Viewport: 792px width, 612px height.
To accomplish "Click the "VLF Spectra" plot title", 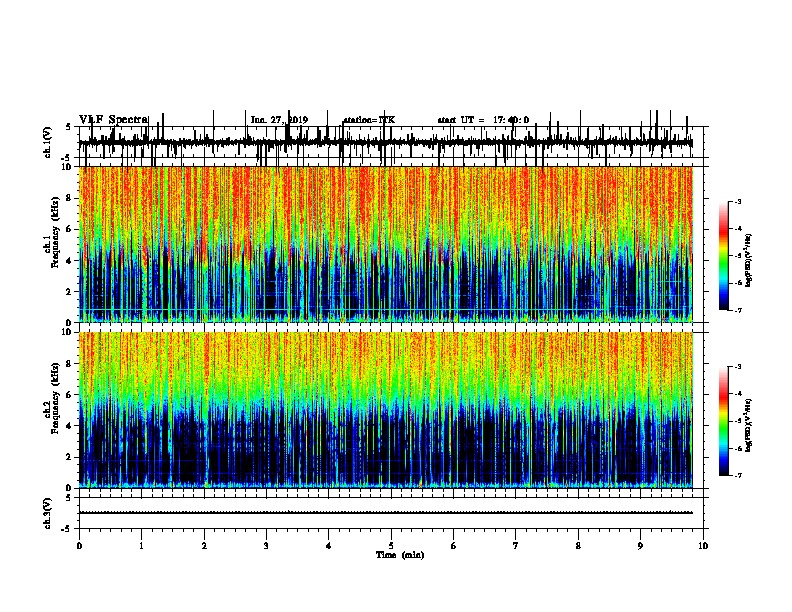I will click(114, 119).
